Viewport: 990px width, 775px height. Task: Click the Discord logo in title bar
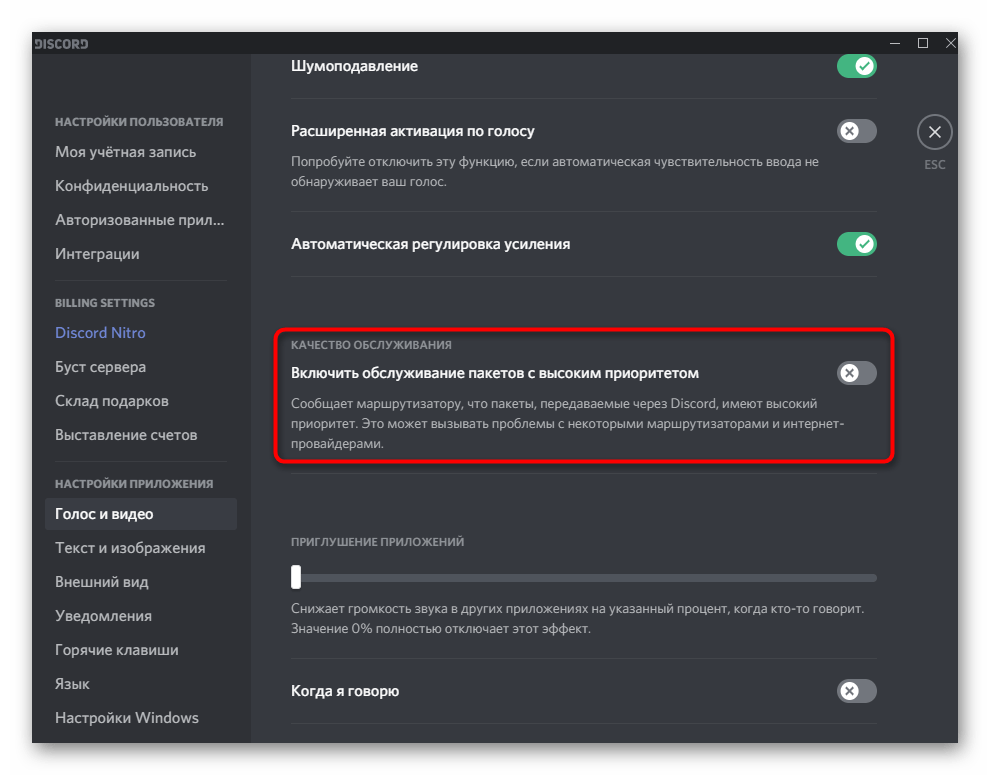(62, 44)
